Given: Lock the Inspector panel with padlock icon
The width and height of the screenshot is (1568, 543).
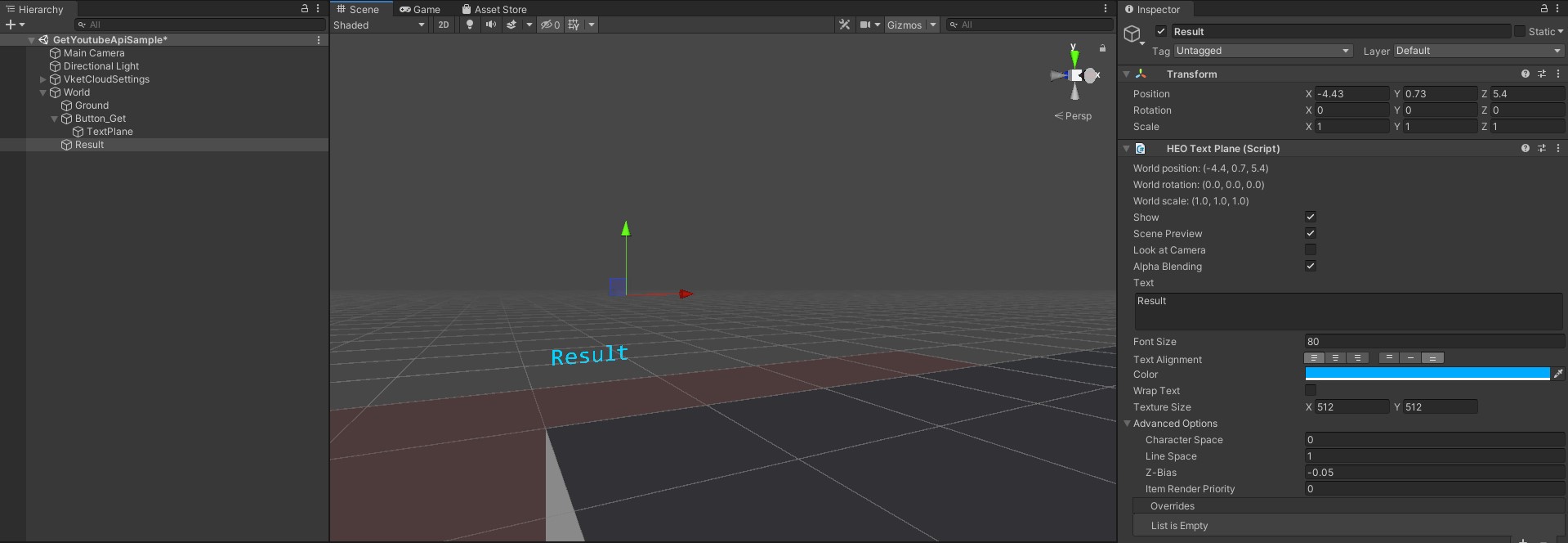Looking at the screenshot, I should [1543, 9].
